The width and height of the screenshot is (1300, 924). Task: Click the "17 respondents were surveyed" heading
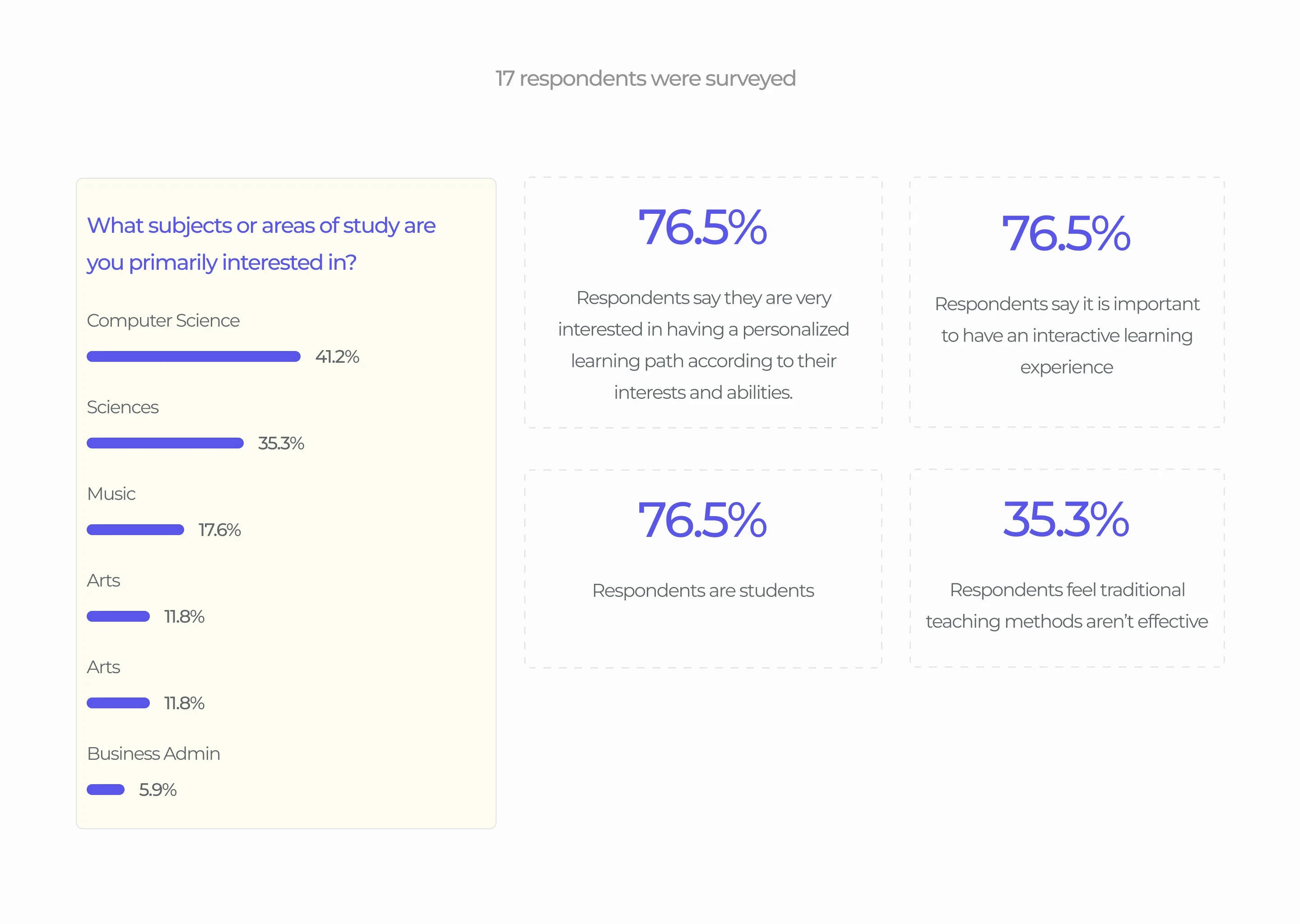pos(645,79)
